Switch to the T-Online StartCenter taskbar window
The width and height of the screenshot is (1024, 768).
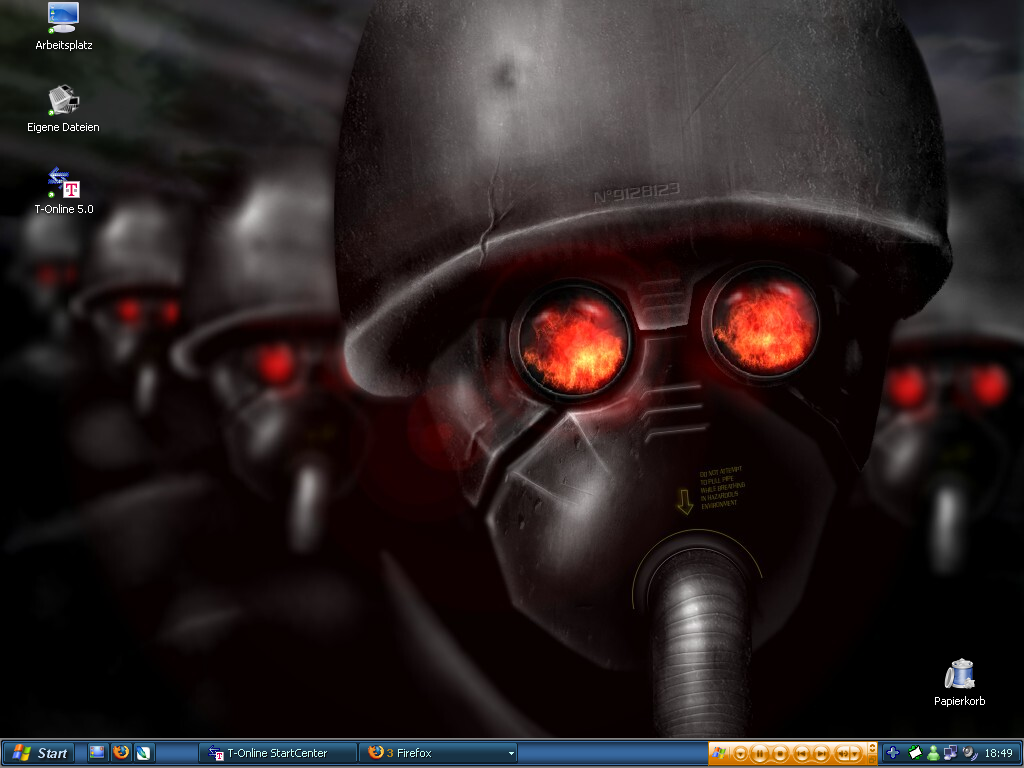pyautogui.click(x=278, y=753)
